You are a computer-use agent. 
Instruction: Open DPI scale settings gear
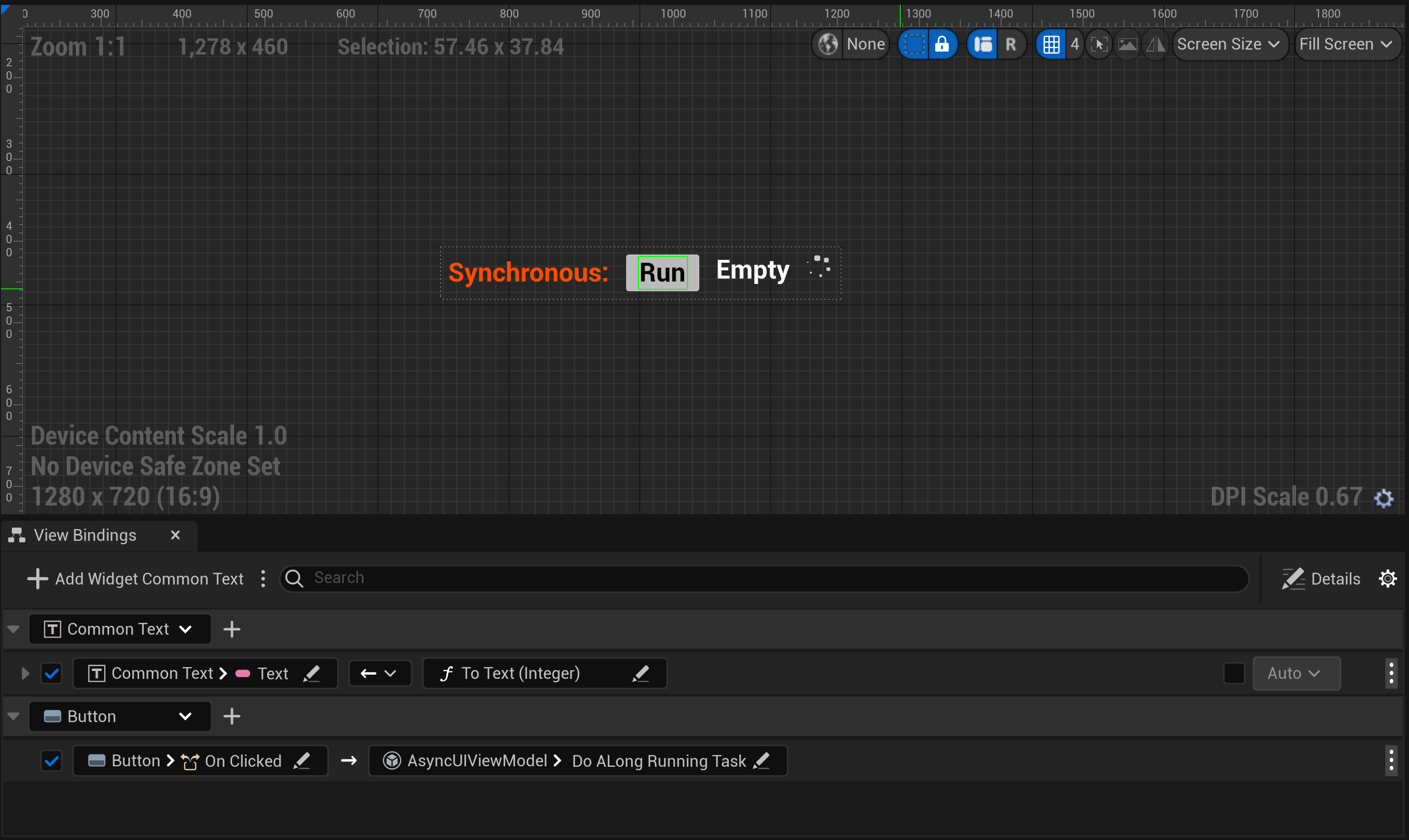tap(1383, 498)
